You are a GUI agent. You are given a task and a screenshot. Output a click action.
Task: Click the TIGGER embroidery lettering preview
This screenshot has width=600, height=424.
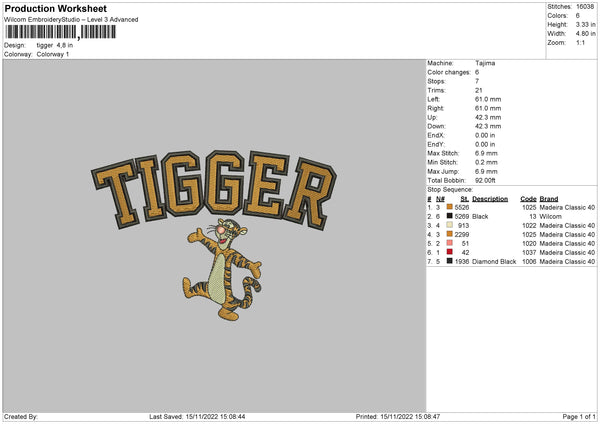point(214,189)
